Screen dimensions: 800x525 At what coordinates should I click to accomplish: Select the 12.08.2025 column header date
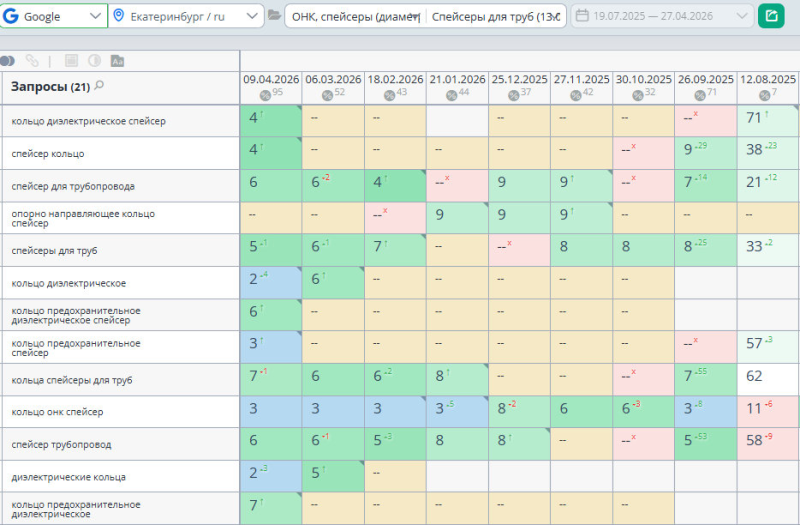pos(768,80)
